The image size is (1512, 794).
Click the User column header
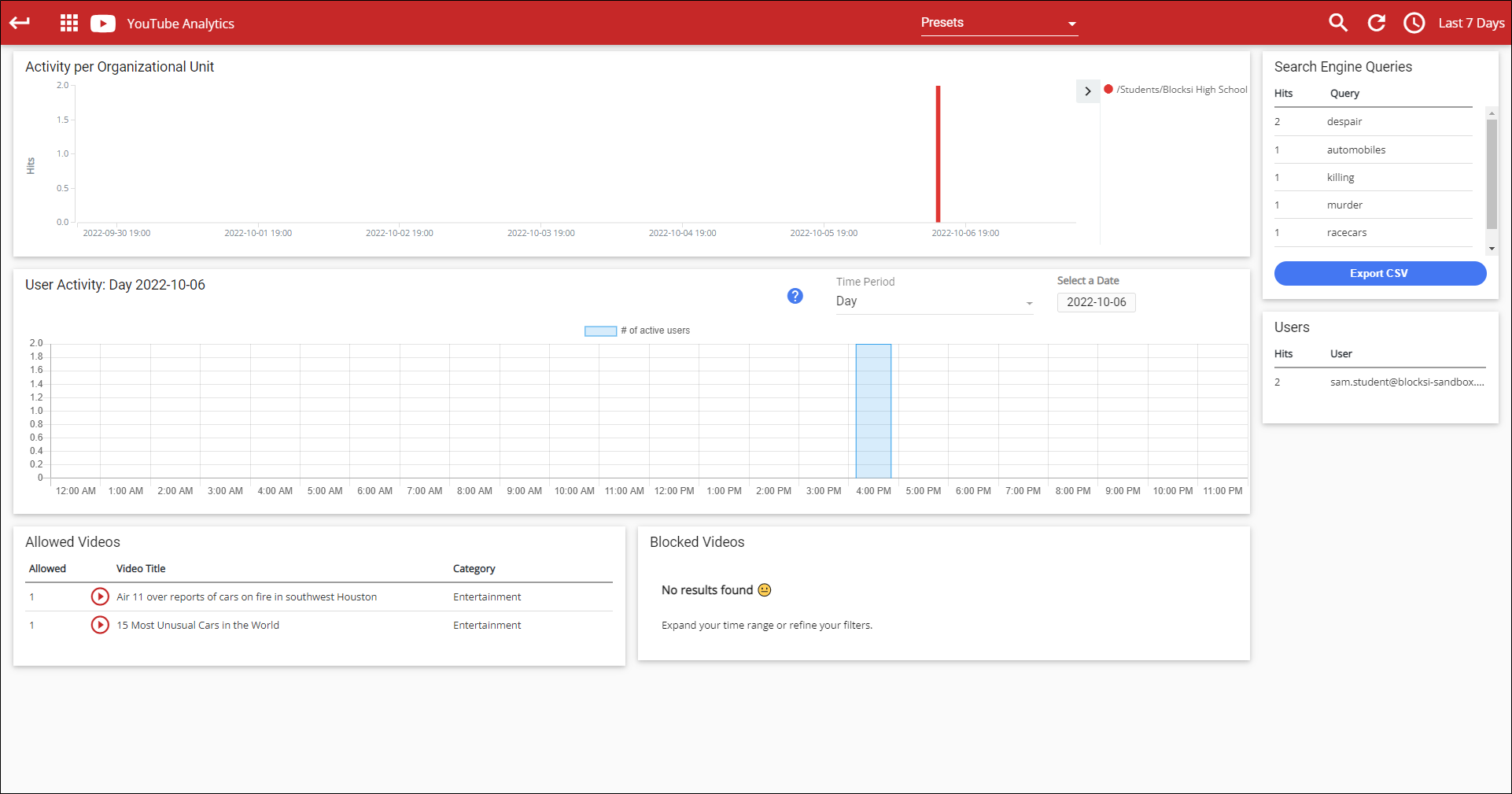point(1341,353)
